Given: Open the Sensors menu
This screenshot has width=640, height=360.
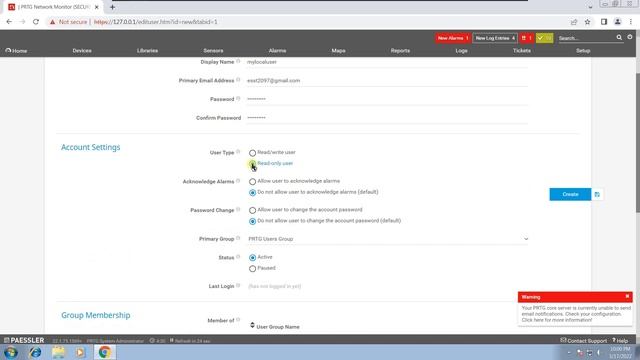Looking at the screenshot, I should click(x=213, y=51).
